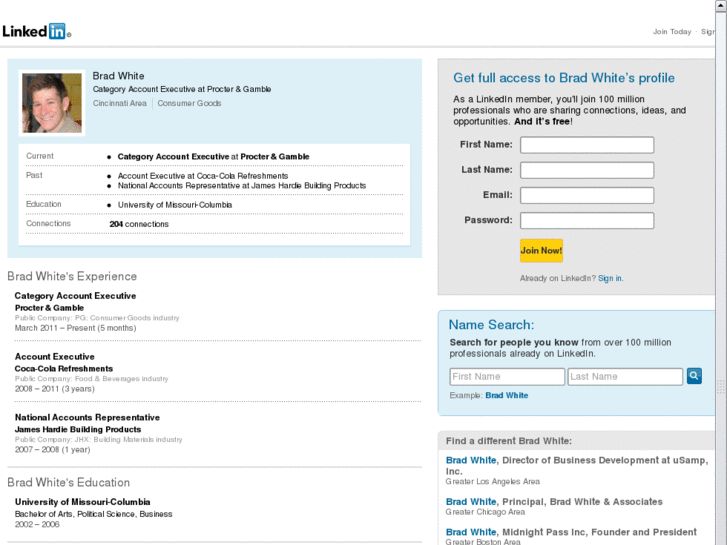Click 'Coca-Cola Refreshments' under Experience
The image size is (727, 545).
pos(64,369)
